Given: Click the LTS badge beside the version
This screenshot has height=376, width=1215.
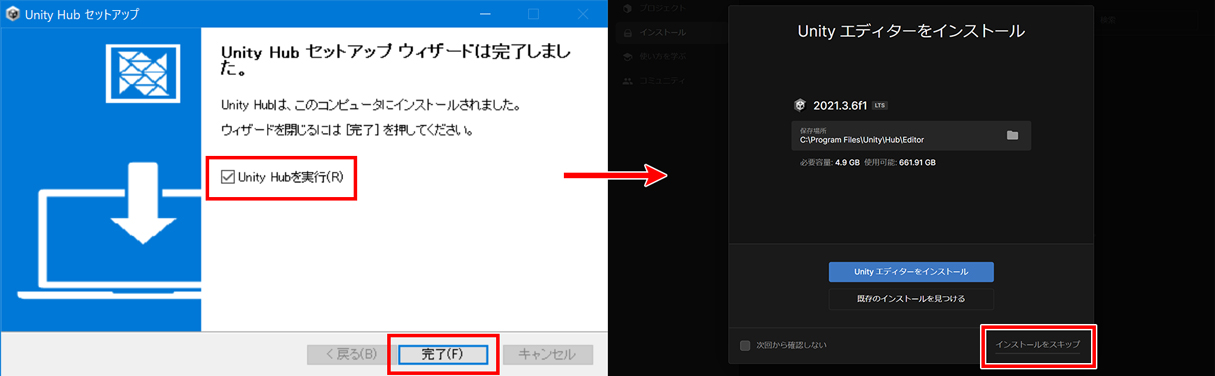Looking at the screenshot, I should click(x=879, y=104).
